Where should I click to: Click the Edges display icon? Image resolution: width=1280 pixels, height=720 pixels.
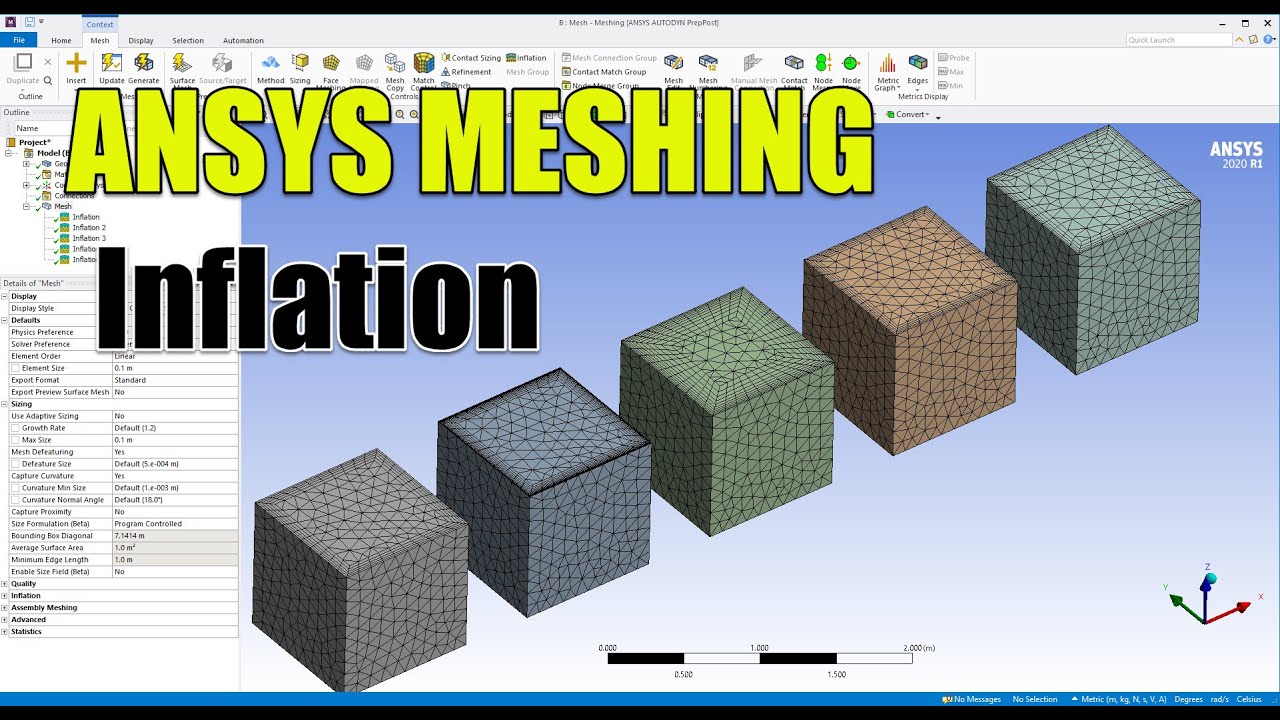click(918, 64)
